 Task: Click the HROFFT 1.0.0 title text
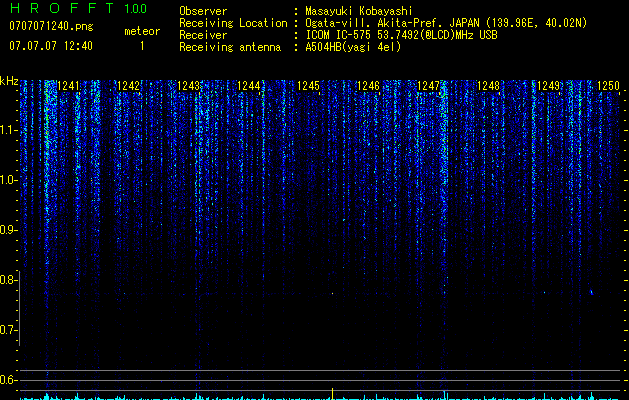coord(78,8)
